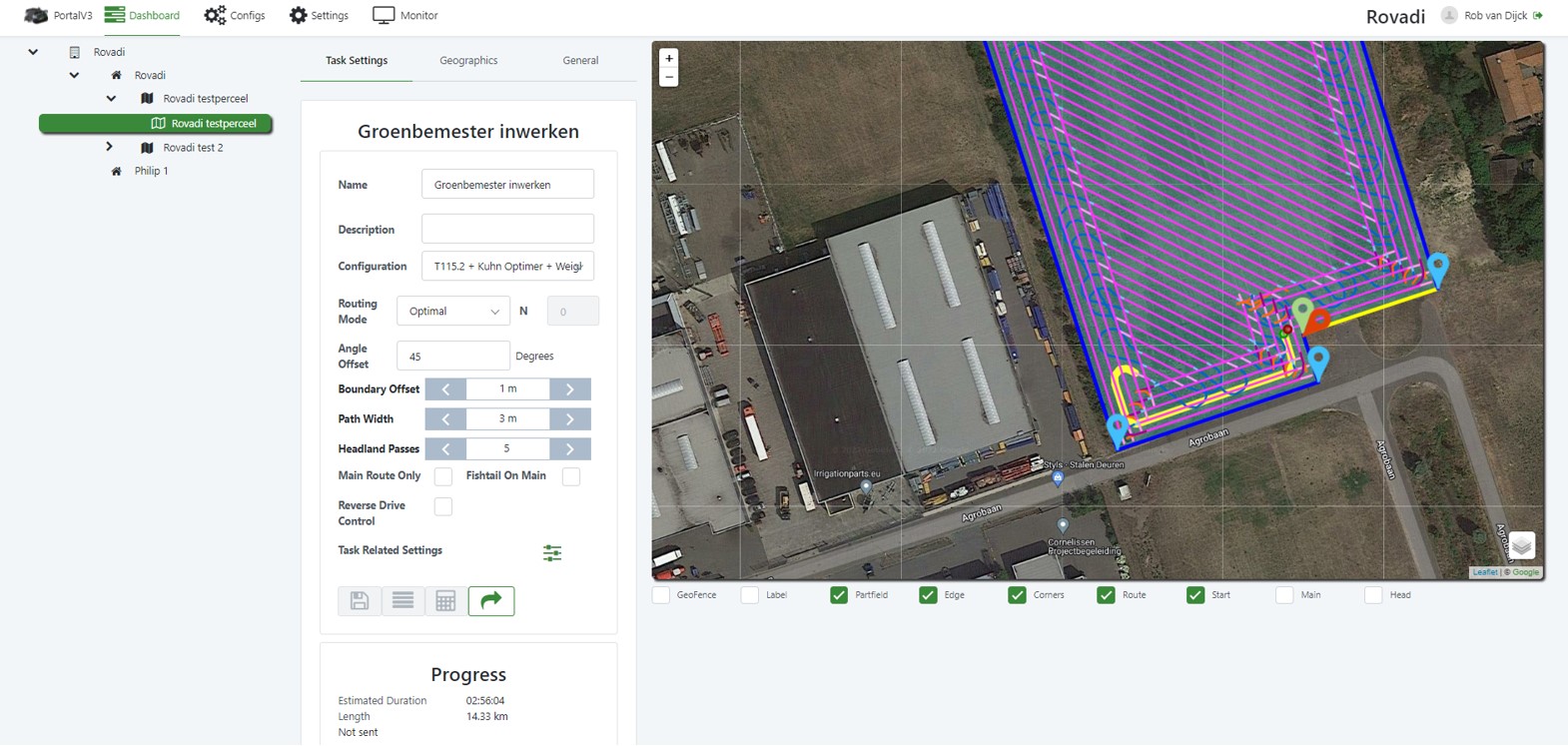The width and height of the screenshot is (1568, 746).
Task: Enable the Fishtail On Main checkbox
Action: point(571,476)
